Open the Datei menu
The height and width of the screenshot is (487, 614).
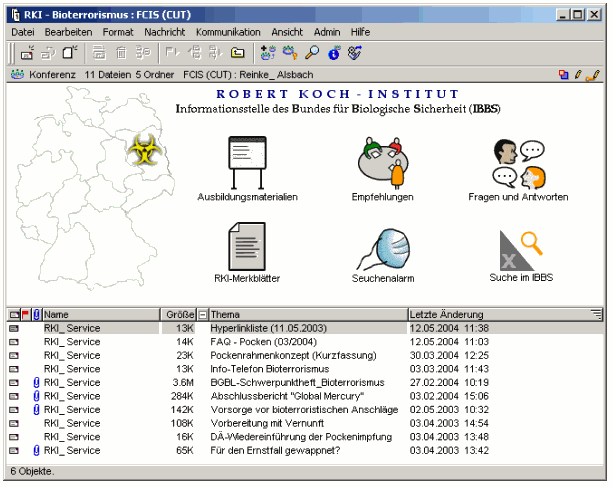(x=23, y=32)
